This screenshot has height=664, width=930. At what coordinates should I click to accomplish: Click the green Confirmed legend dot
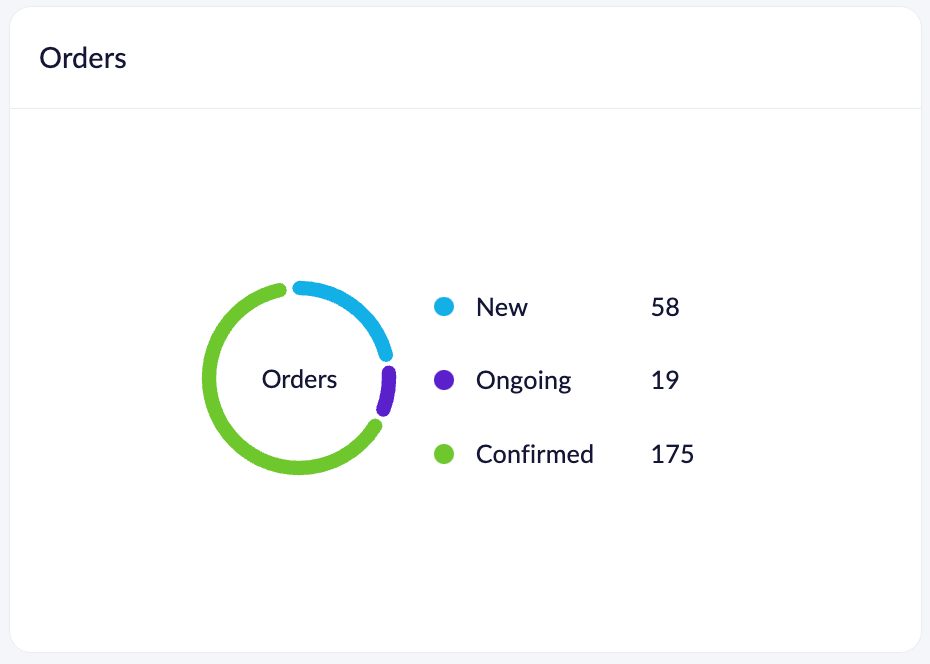(x=444, y=454)
